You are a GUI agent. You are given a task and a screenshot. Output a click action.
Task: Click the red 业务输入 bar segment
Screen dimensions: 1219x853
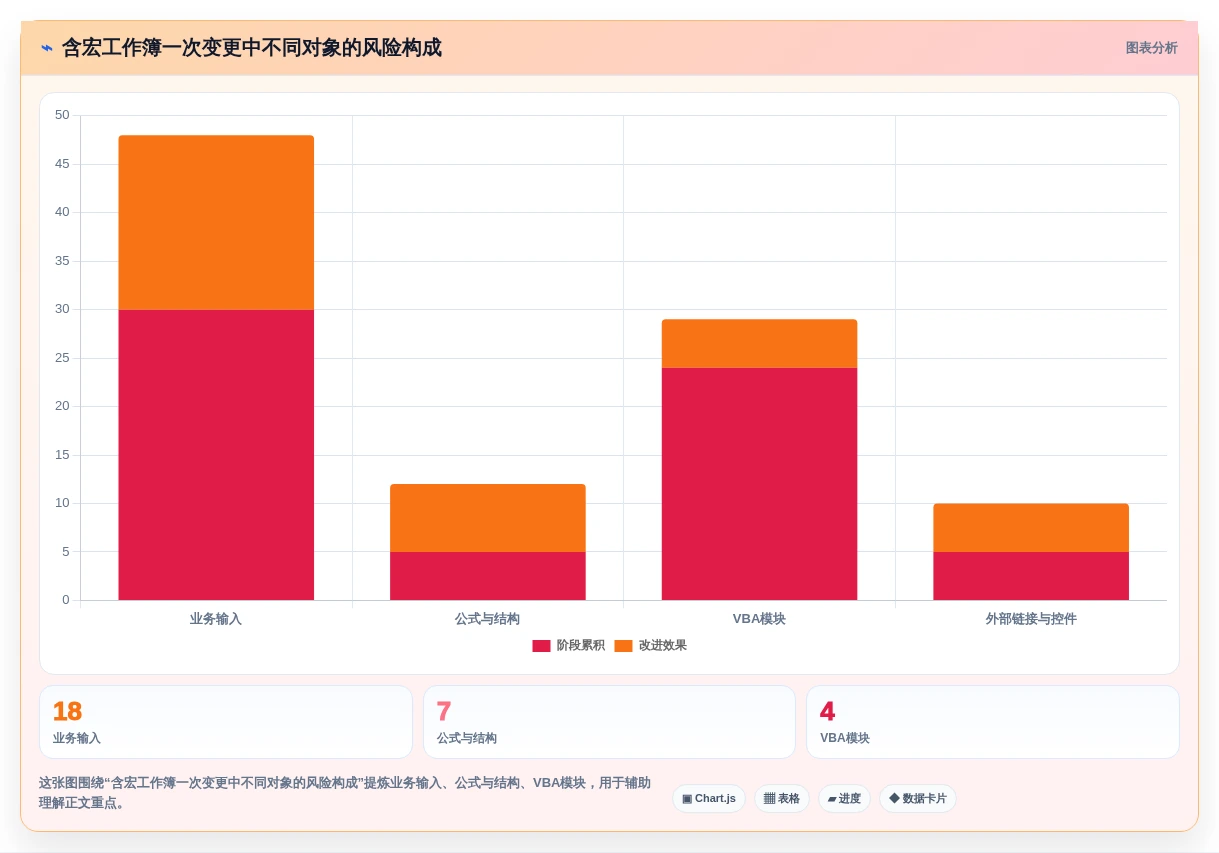[216, 455]
